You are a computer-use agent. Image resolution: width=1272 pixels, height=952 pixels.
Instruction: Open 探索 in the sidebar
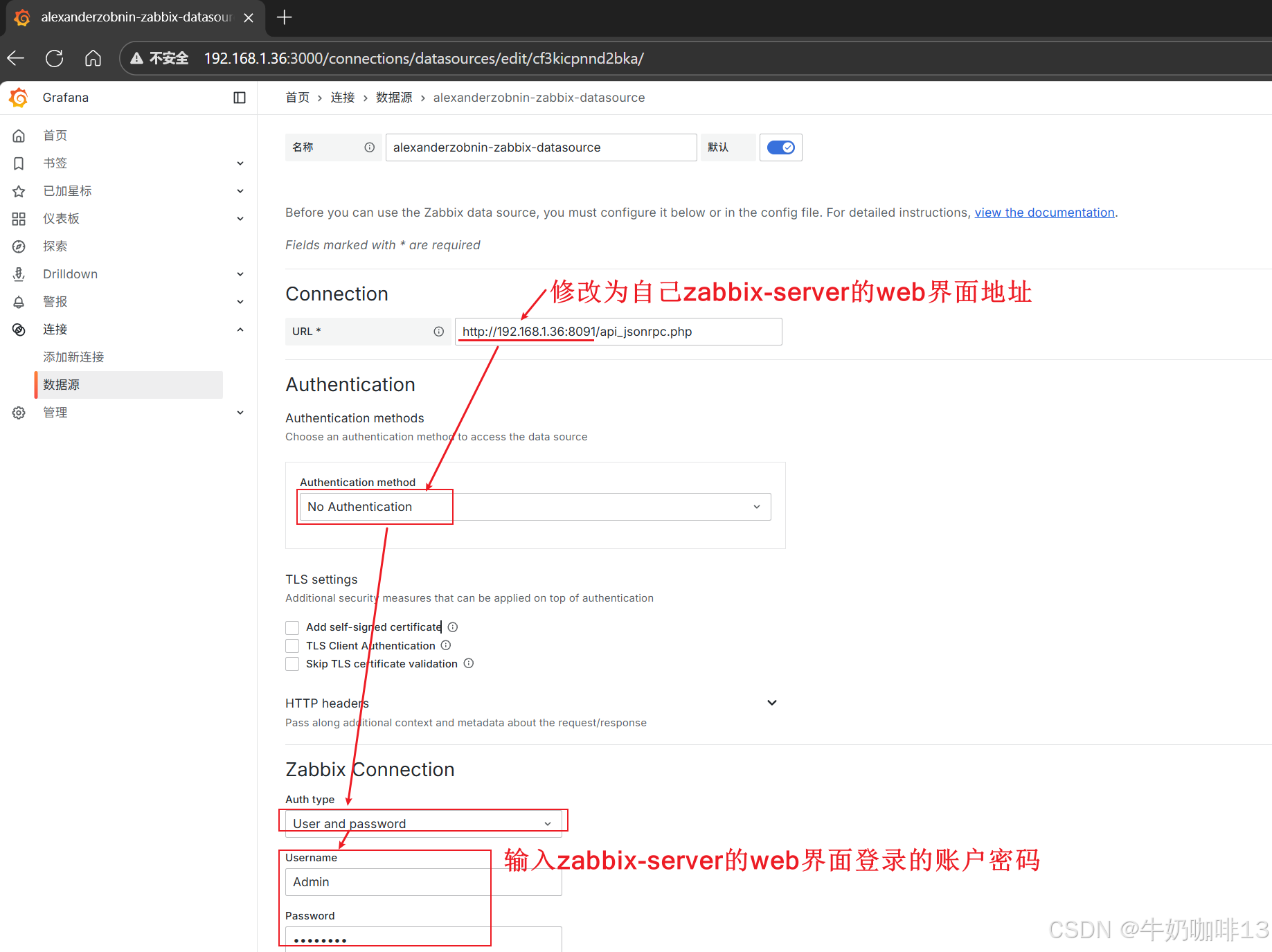click(x=55, y=246)
